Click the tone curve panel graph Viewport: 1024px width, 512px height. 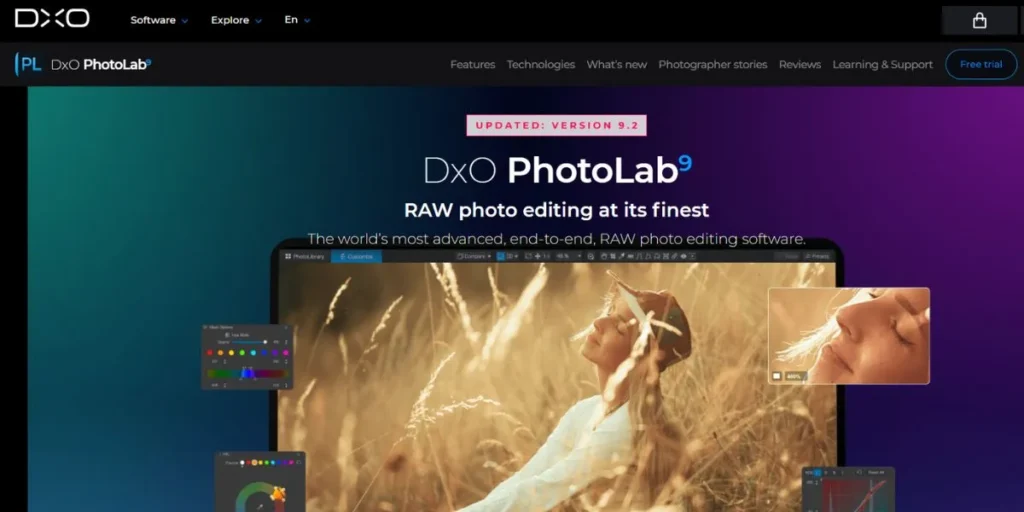point(855,495)
